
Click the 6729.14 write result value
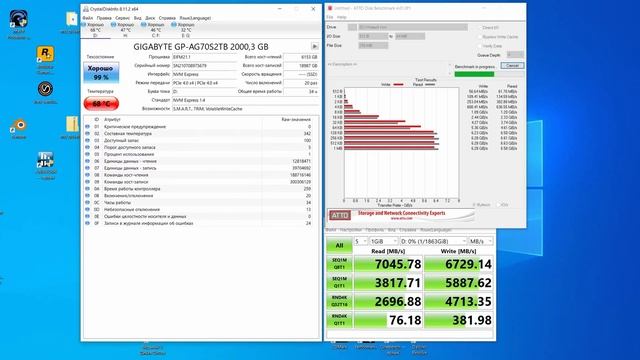(468, 264)
